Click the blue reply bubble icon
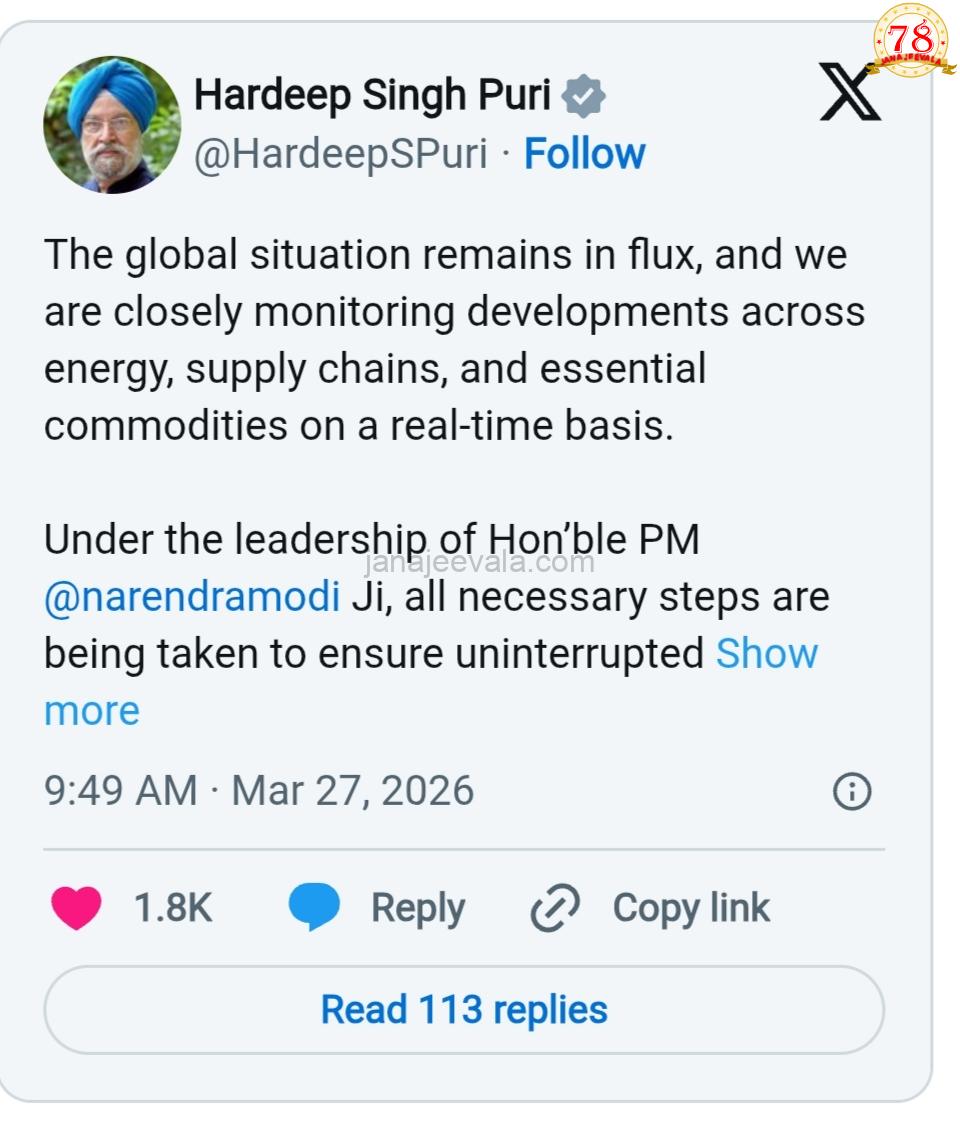 point(314,908)
